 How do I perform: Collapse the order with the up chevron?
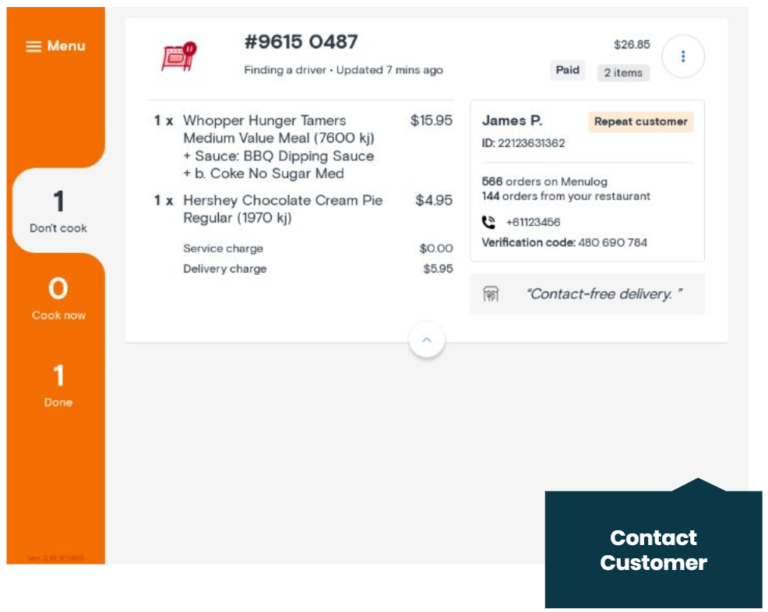click(427, 340)
